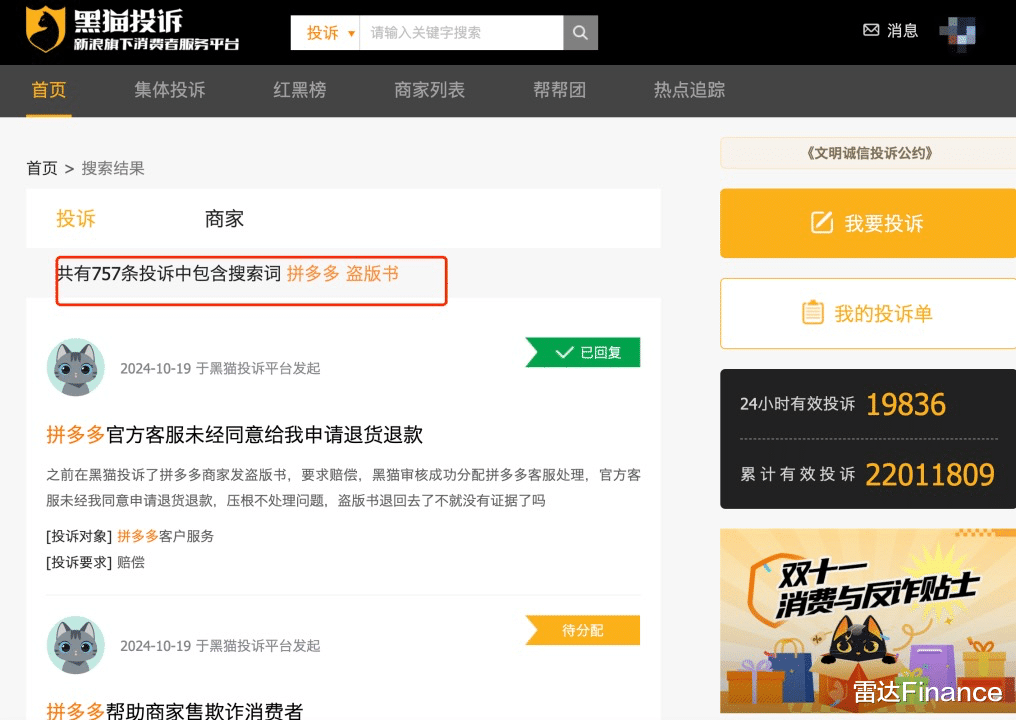Open 商家列表 navigation tab
The image size is (1016, 720).
[430, 90]
